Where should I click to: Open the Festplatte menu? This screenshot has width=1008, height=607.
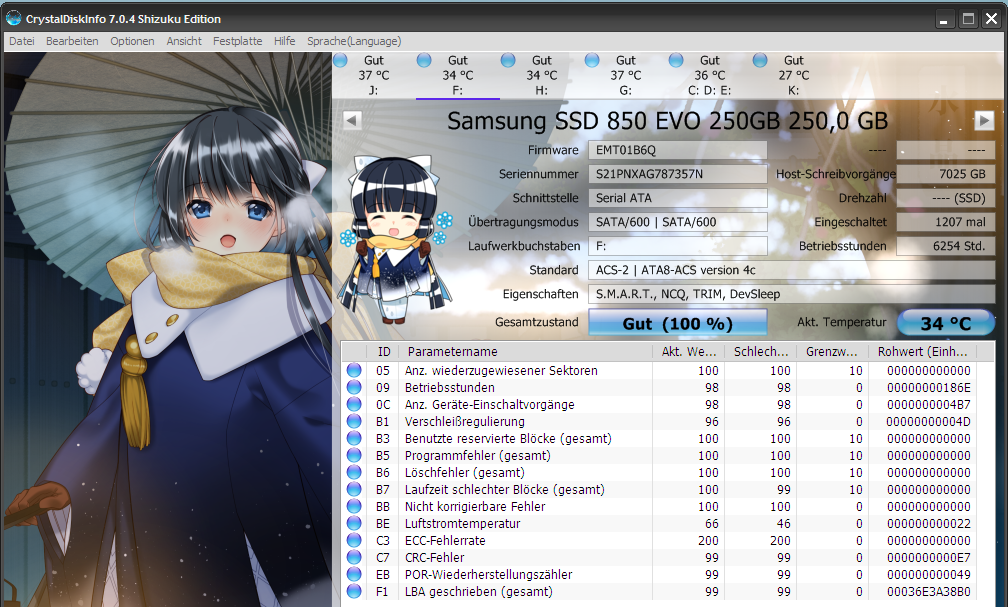click(x=238, y=41)
